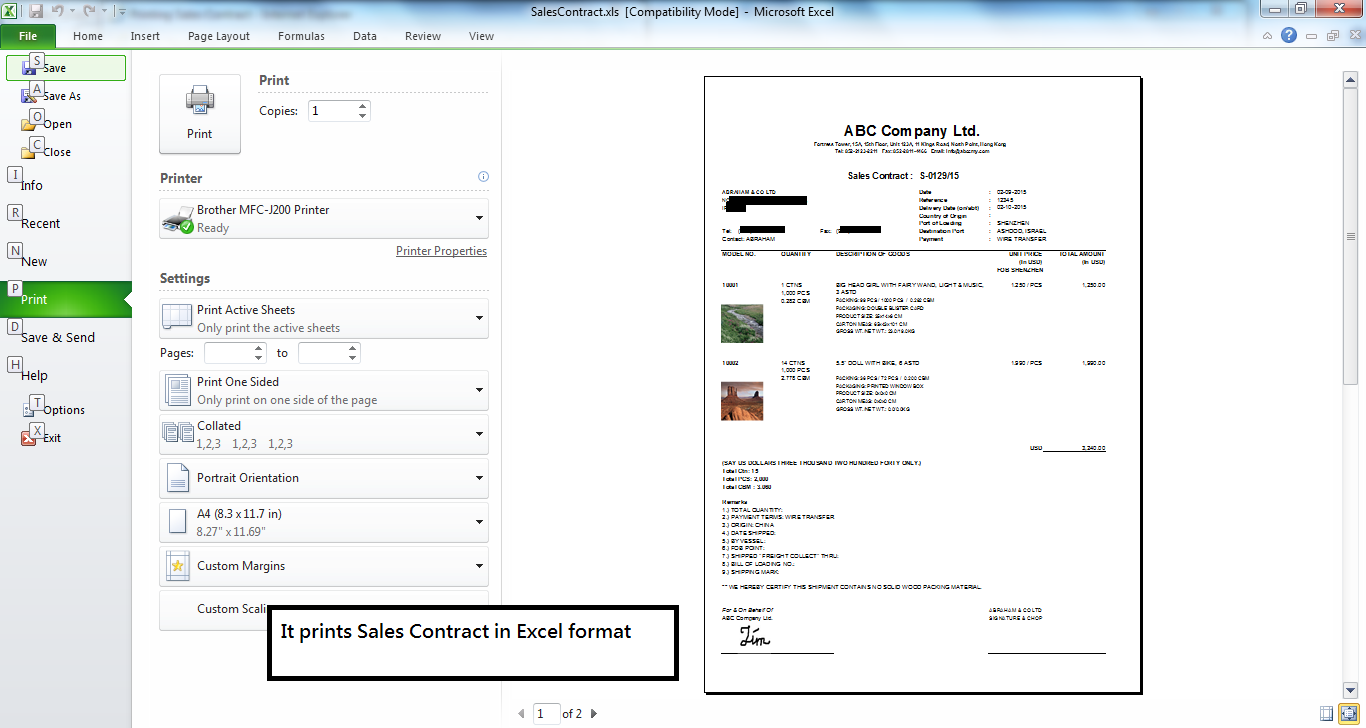Expand the Portrait Orientation dropdown
The image size is (1366, 728).
[x=324, y=478]
